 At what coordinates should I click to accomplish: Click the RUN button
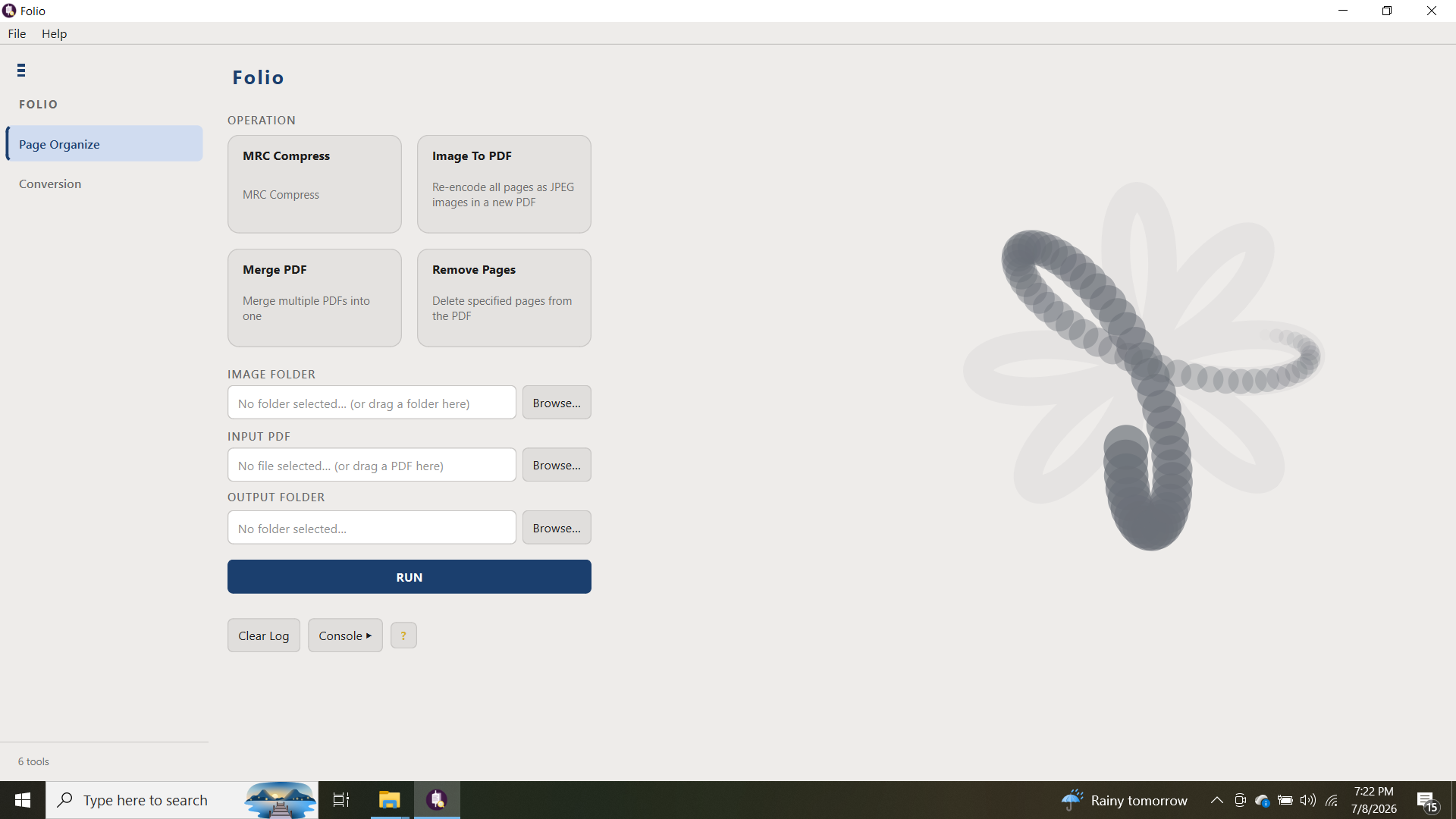[409, 577]
